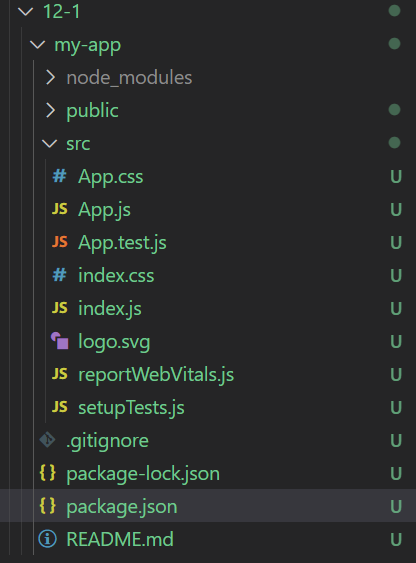Collapse the src folder chevron
The width and height of the screenshot is (416, 563).
(49, 144)
